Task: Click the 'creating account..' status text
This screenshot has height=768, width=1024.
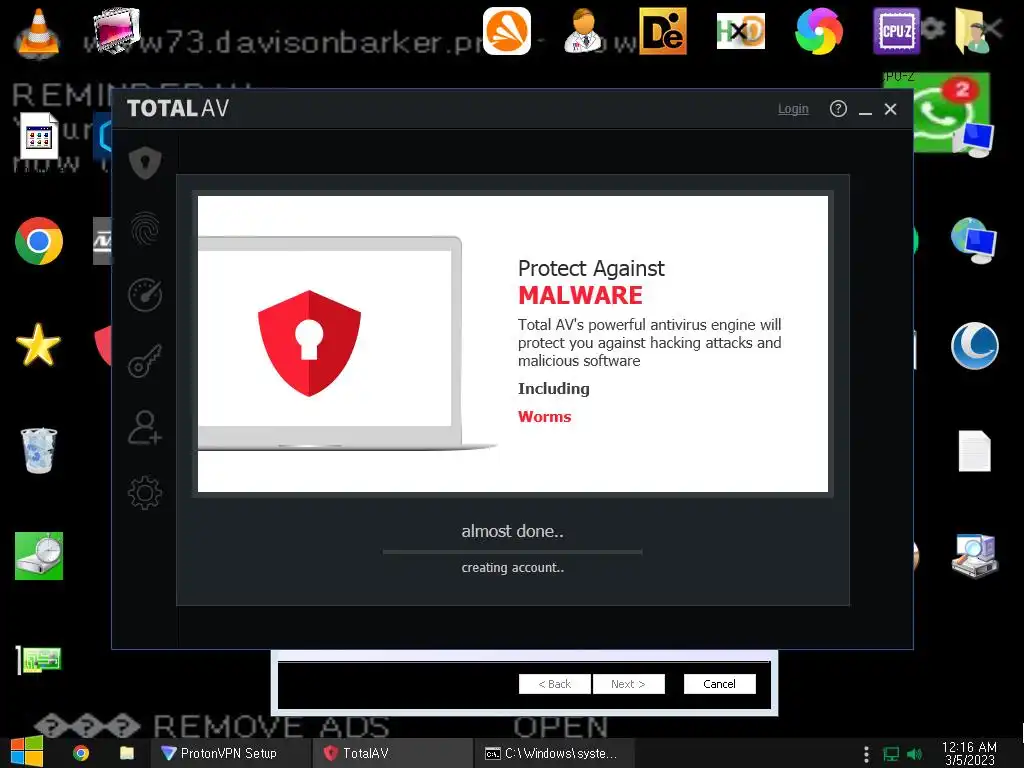Action: click(513, 568)
